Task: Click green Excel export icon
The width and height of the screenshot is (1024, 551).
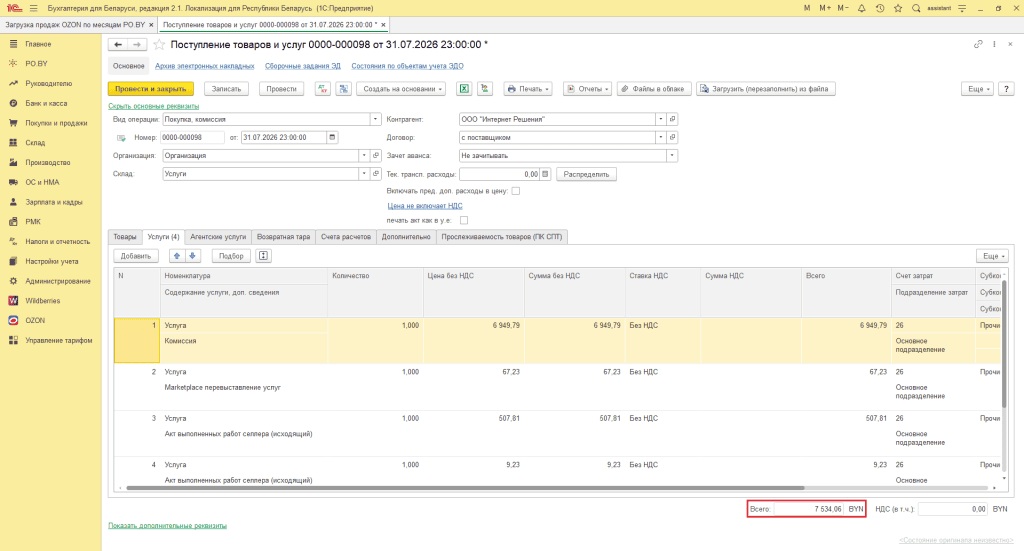Action: click(x=464, y=89)
